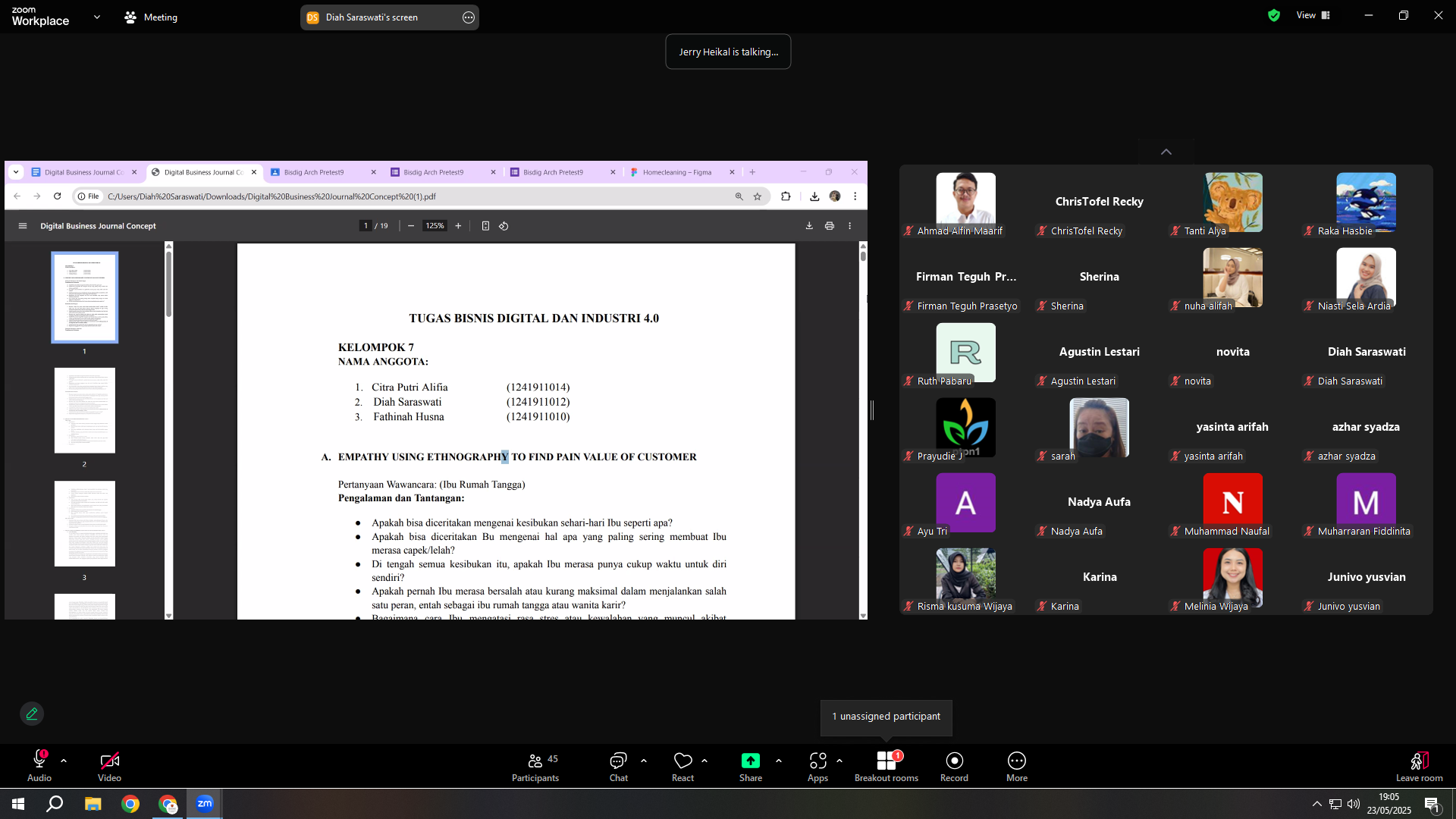Expand audio options arrow next to Audio
This screenshot has width=1456, height=819.
tap(64, 760)
